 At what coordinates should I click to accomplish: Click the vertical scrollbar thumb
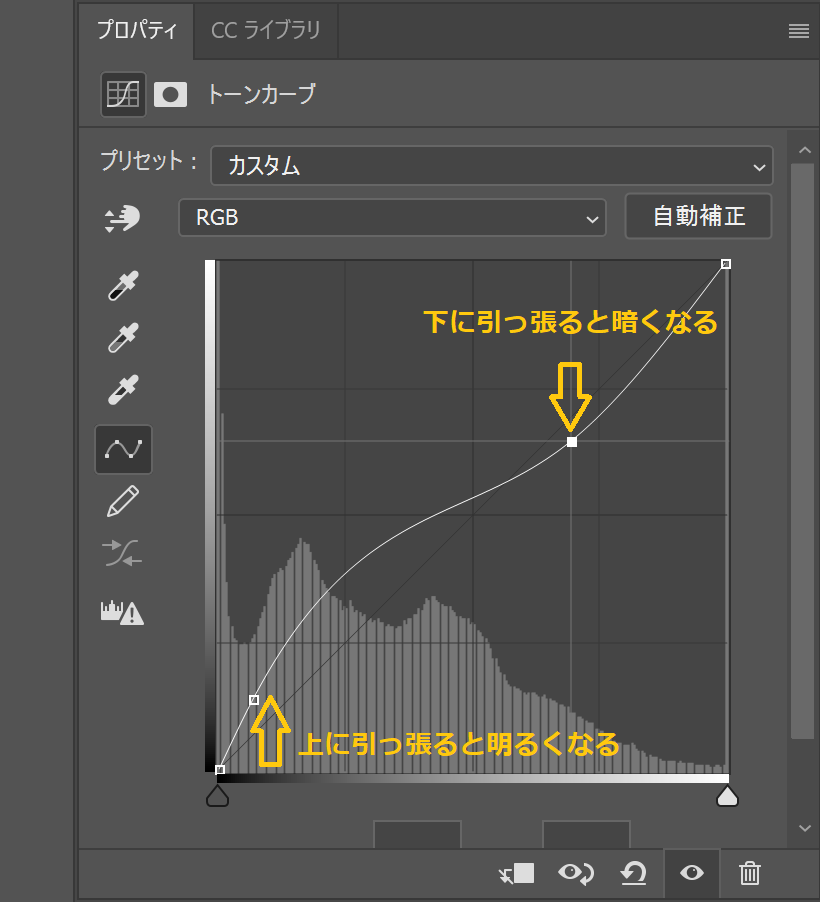[x=803, y=451]
